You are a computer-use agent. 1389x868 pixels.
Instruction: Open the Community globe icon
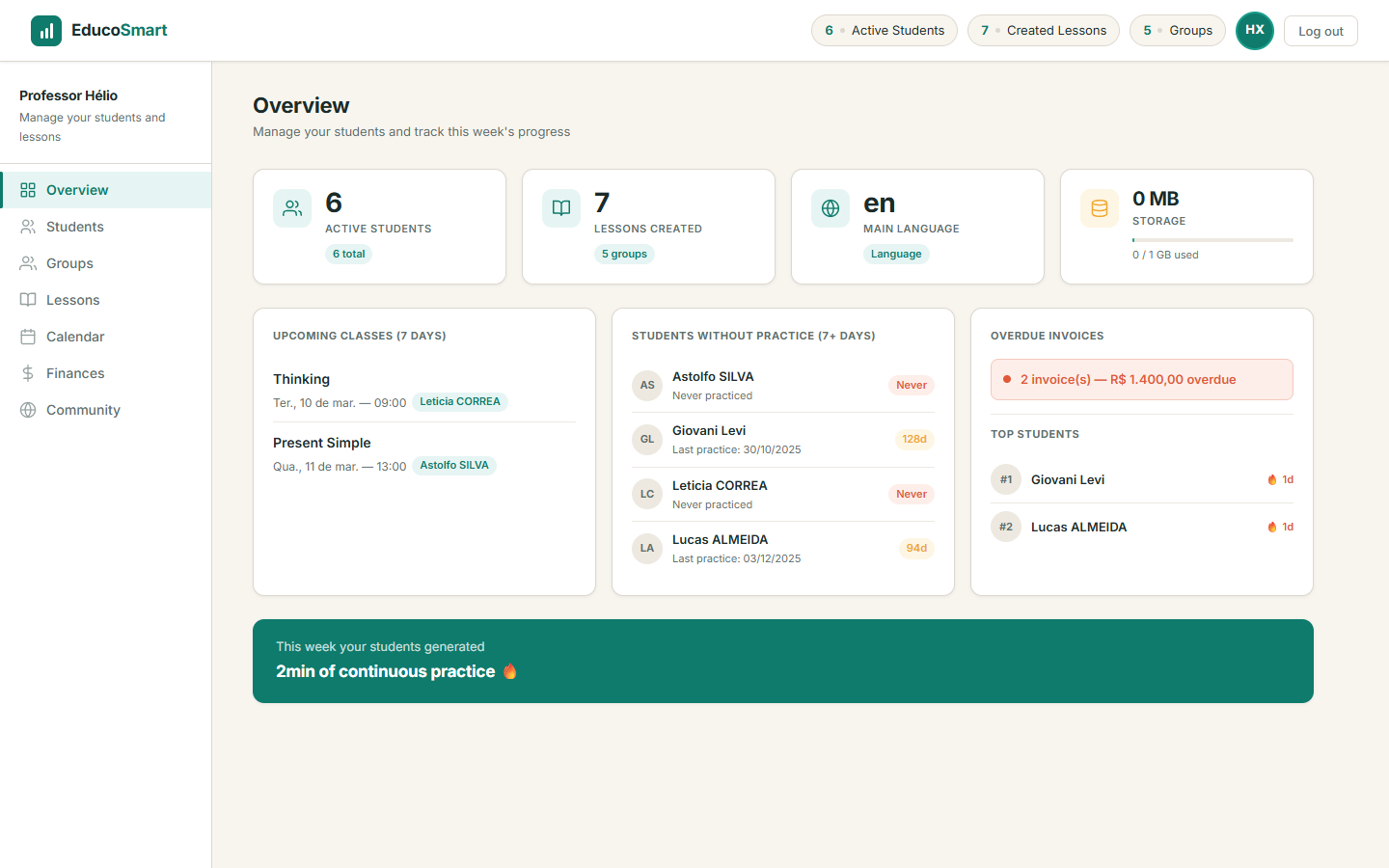pos(30,409)
